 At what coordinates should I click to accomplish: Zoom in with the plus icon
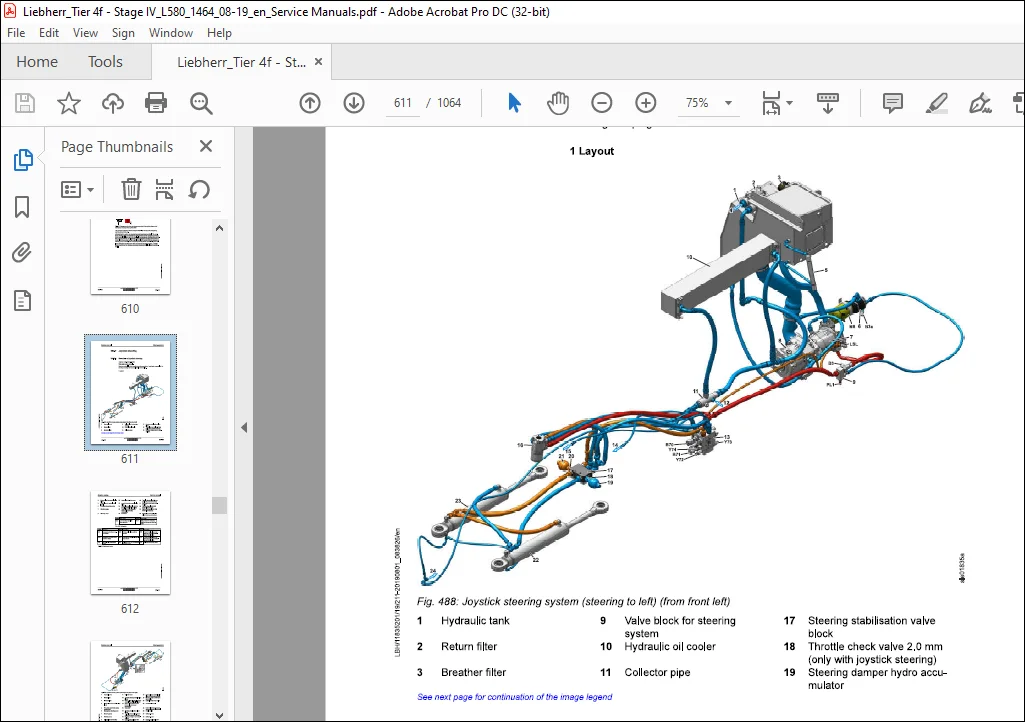click(645, 103)
